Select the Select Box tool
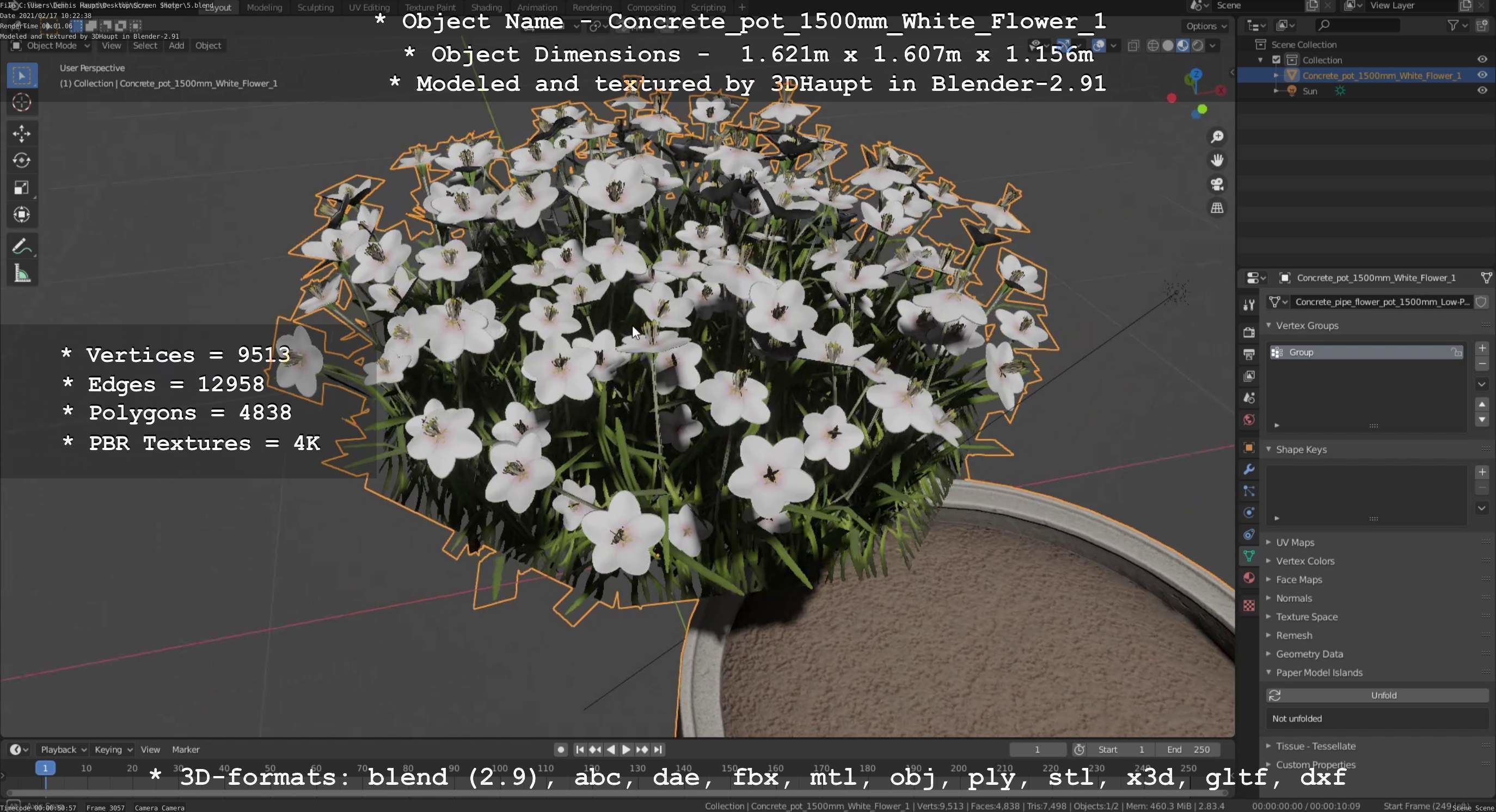This screenshot has height=812, width=1496. point(22,76)
